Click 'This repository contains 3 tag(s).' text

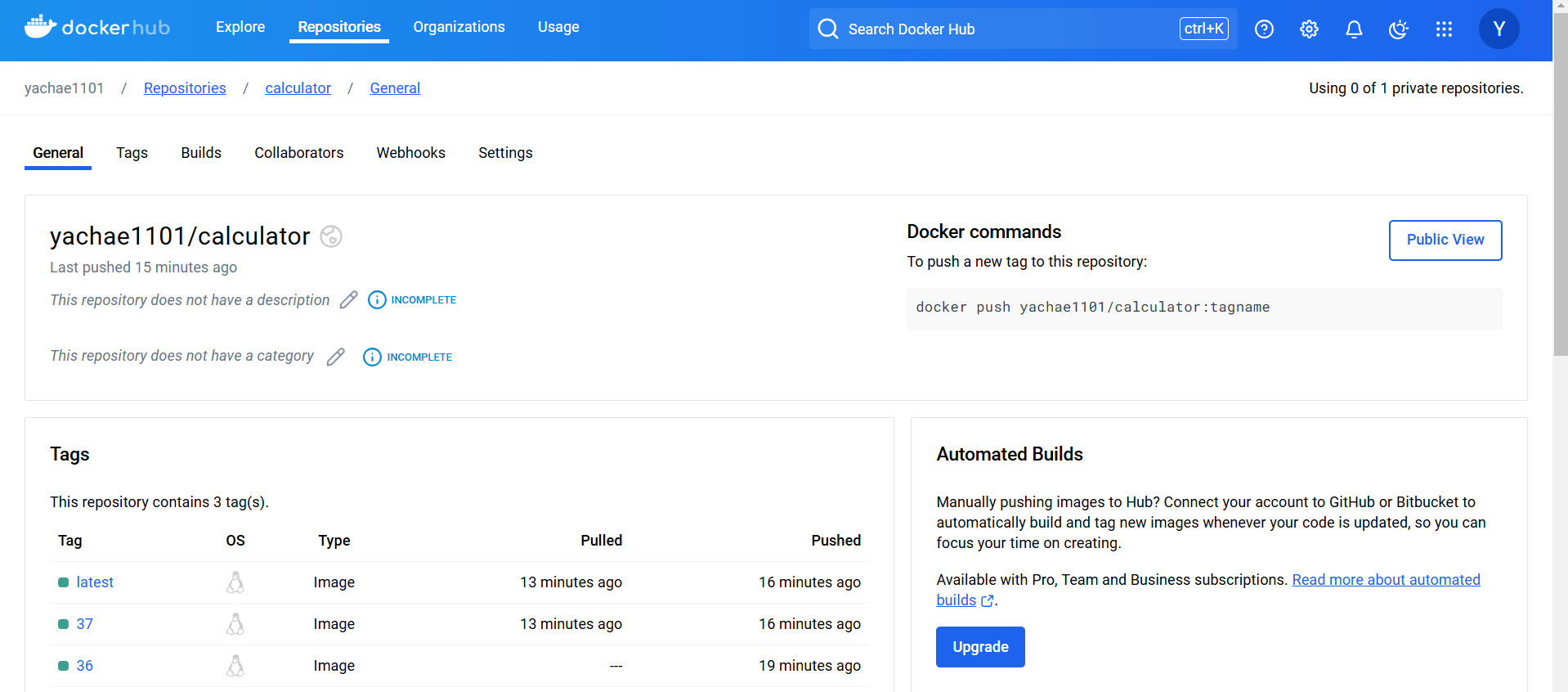[x=159, y=502]
